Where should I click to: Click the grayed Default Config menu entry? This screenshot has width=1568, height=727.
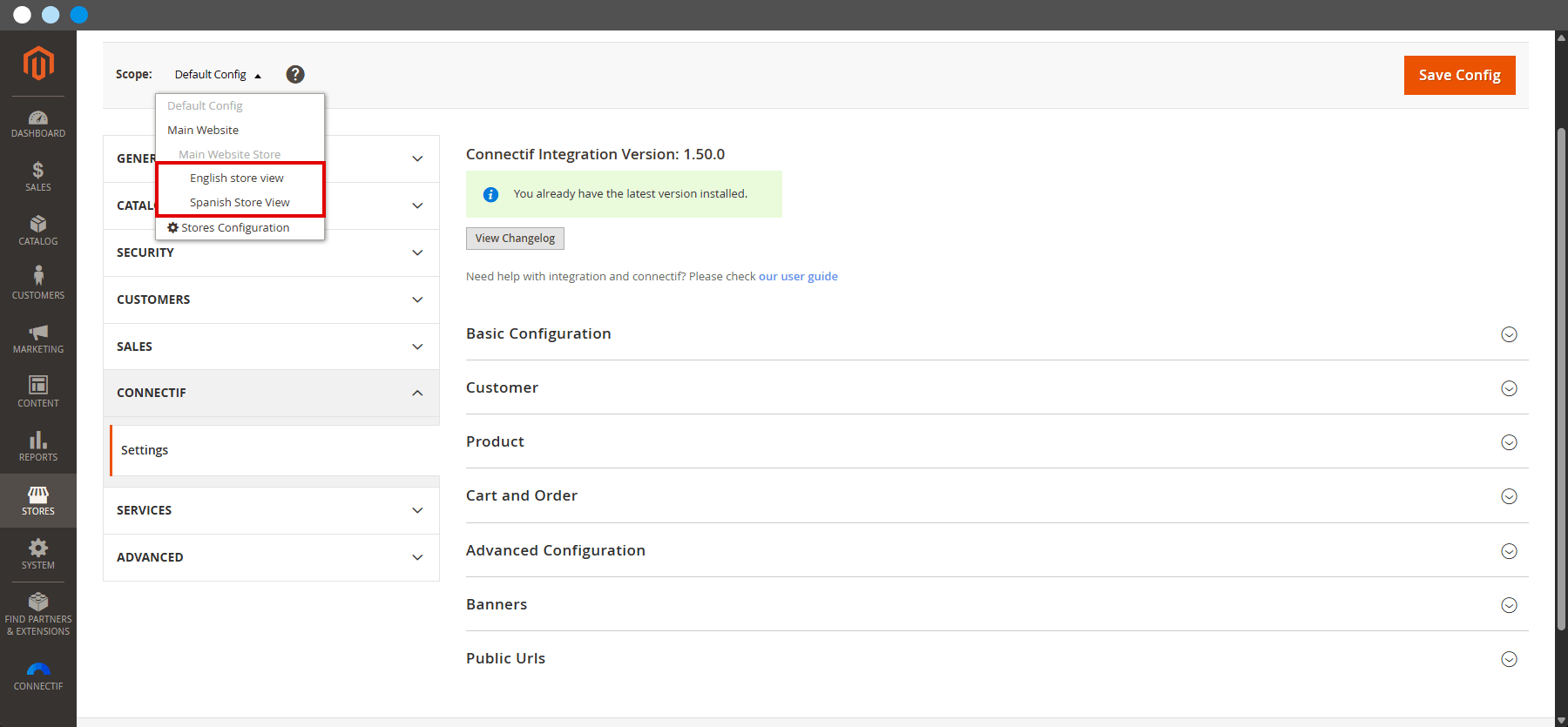[205, 105]
